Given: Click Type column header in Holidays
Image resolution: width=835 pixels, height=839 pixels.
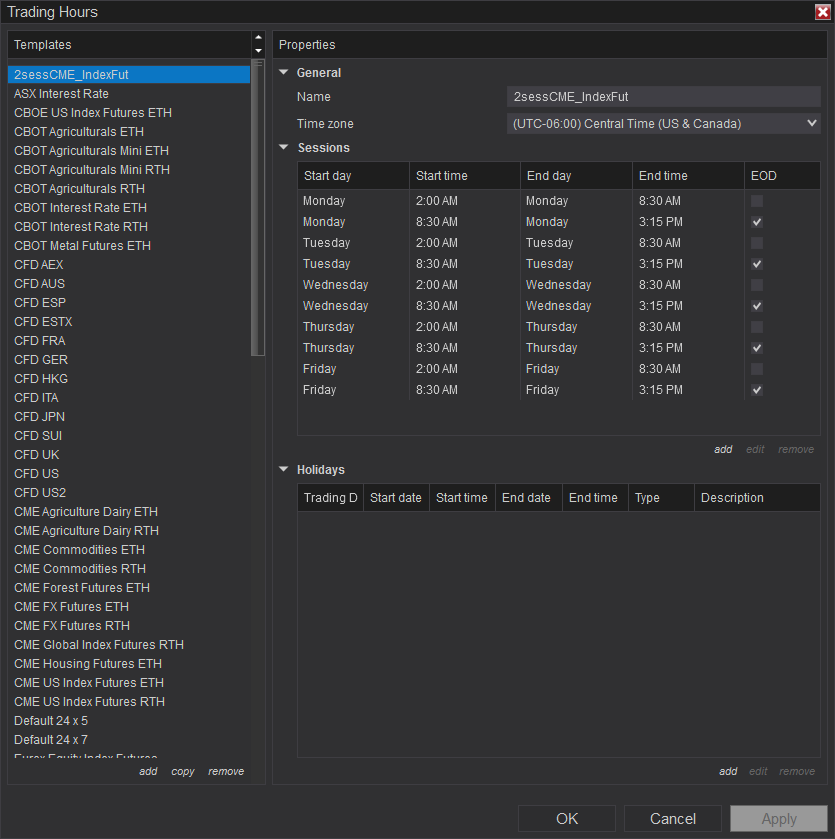Looking at the screenshot, I should coord(661,498).
